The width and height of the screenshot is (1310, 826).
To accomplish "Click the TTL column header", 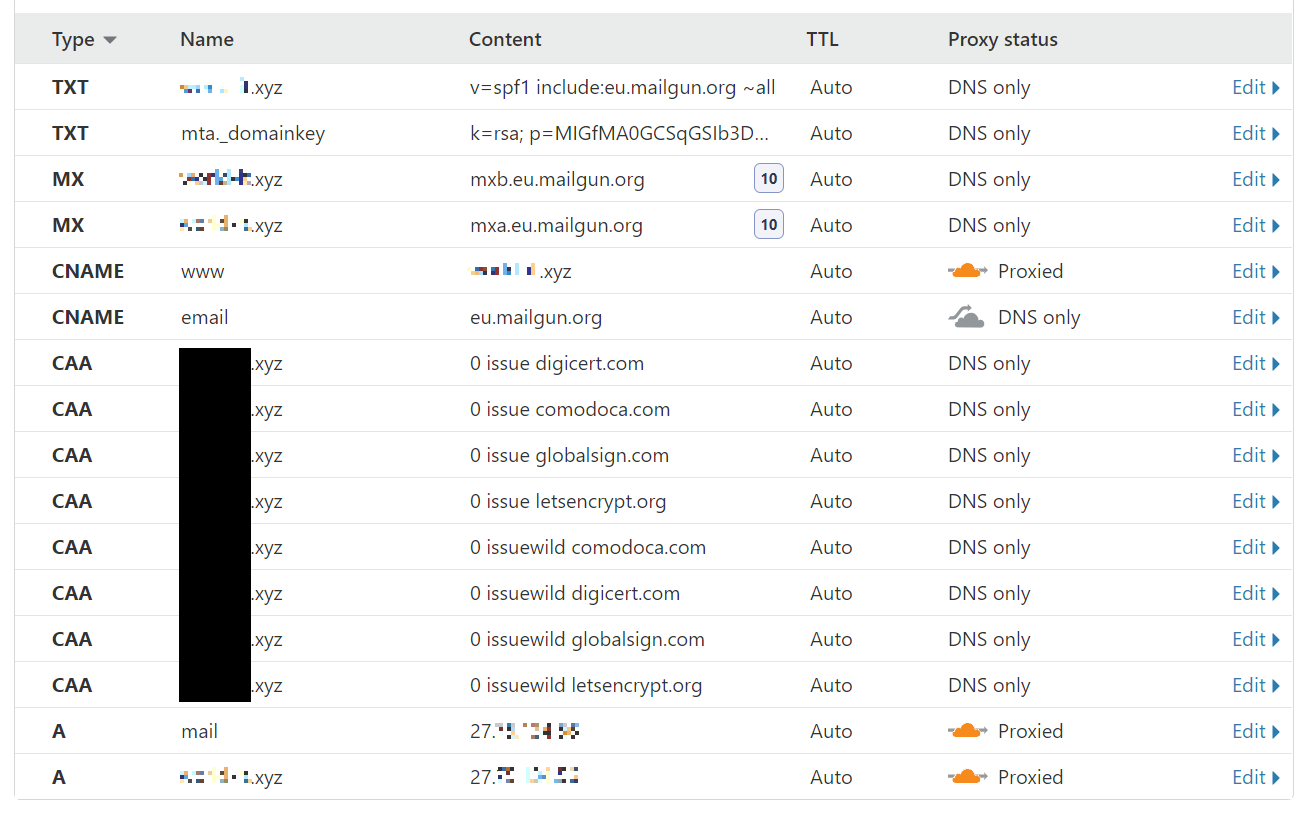I will pyautogui.click(x=822, y=40).
